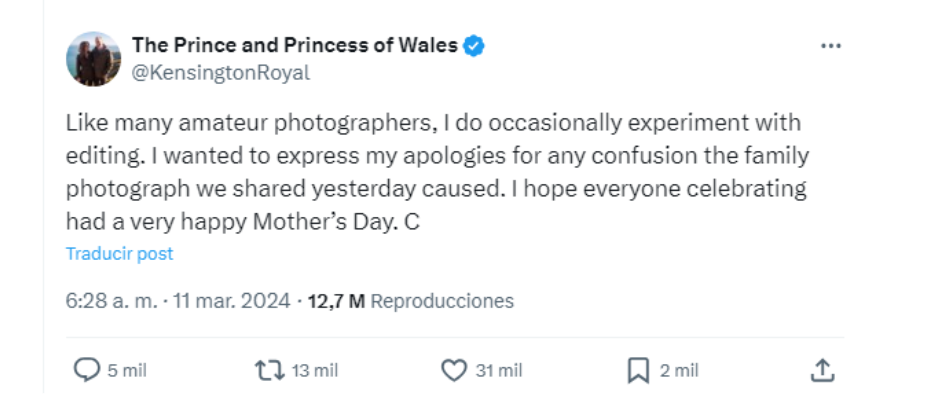Open the share icon on the post
This screenshot has width=927, height=405.
pos(821,370)
